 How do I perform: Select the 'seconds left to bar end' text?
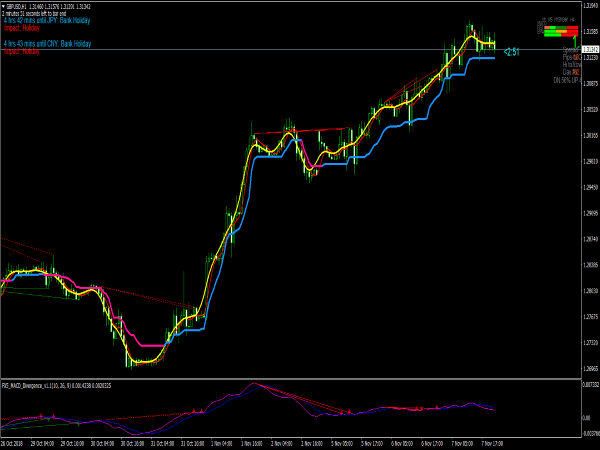(x=46, y=13)
